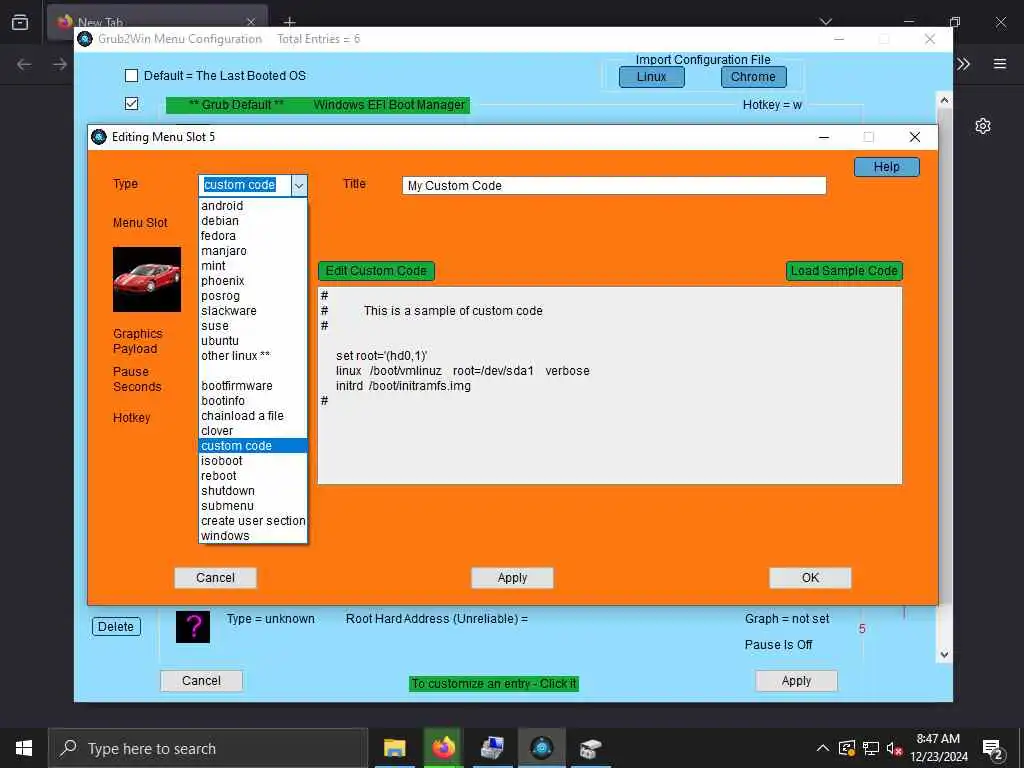Select debian from the Type list
The width and height of the screenshot is (1024, 768).
coord(253,221)
